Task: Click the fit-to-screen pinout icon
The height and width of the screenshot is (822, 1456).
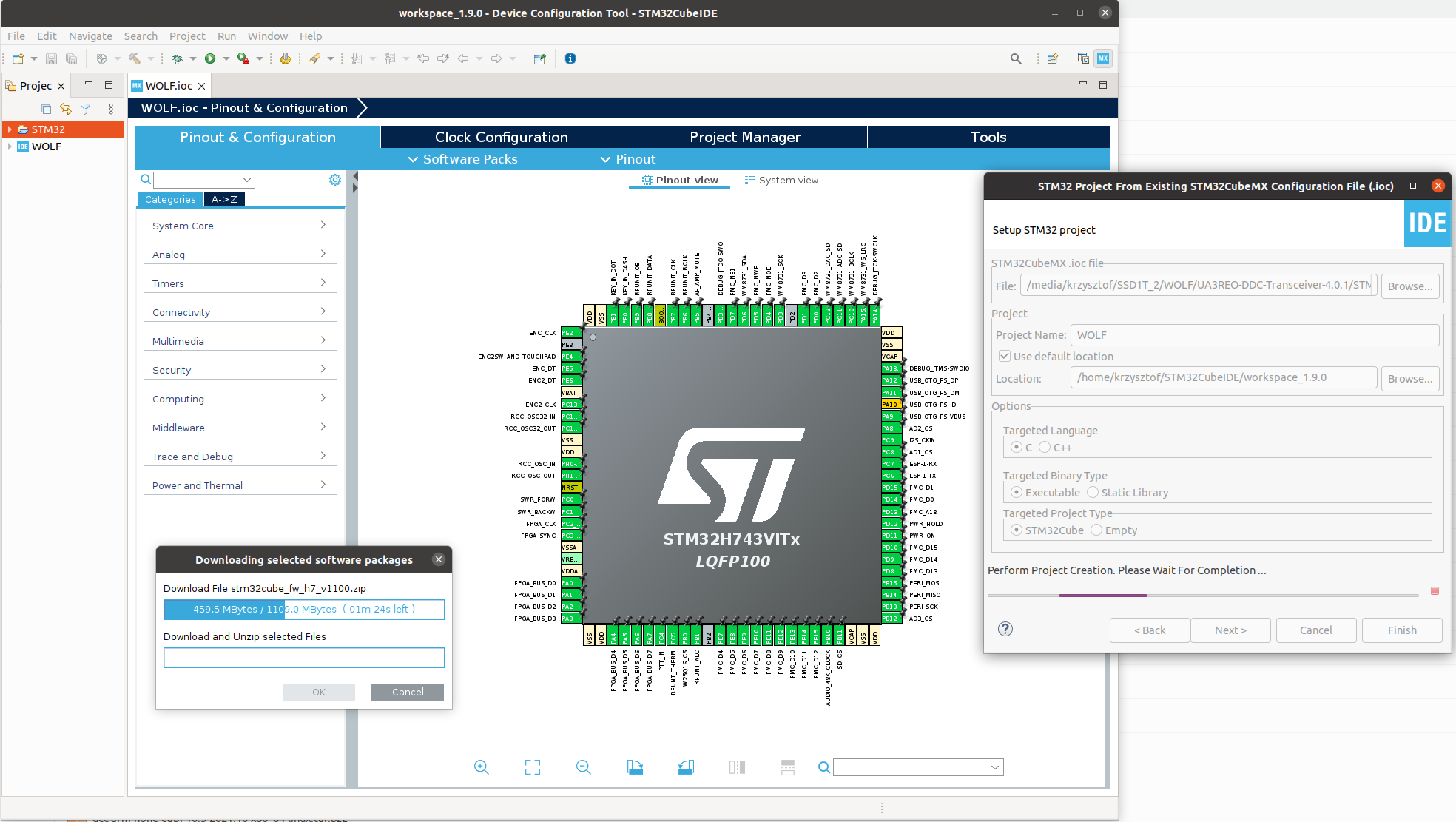Action: click(532, 767)
